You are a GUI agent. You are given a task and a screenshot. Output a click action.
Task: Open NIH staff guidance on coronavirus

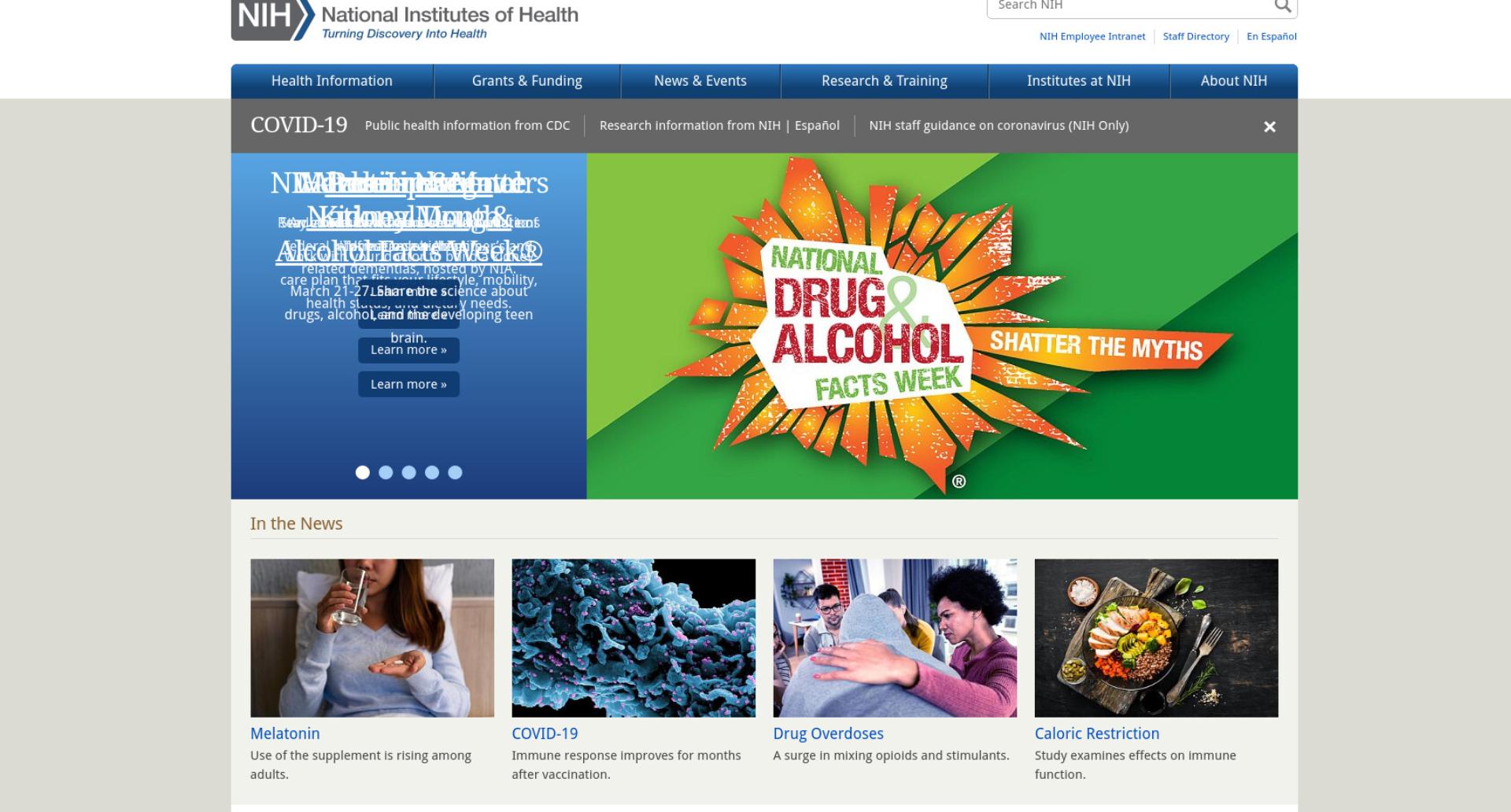click(x=999, y=126)
